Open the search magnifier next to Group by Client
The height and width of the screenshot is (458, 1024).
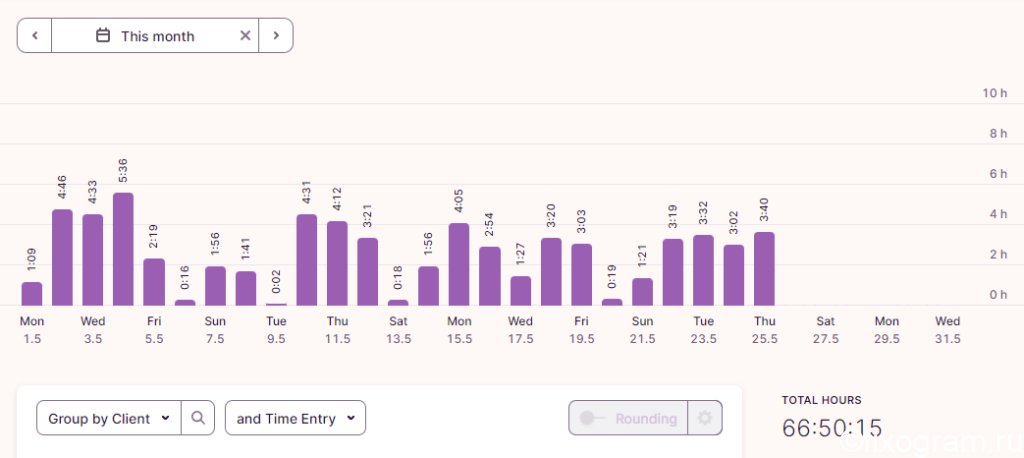coord(198,418)
